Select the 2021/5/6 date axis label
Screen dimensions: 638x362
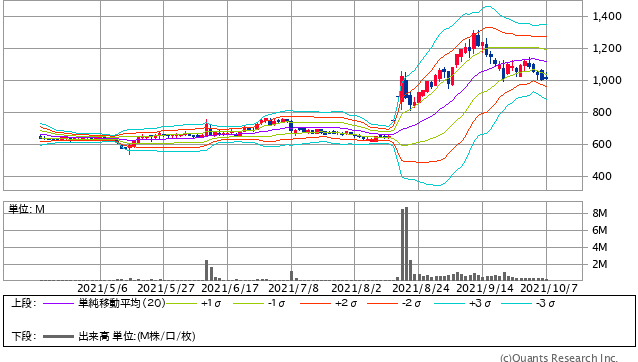pyautogui.click(x=102, y=288)
